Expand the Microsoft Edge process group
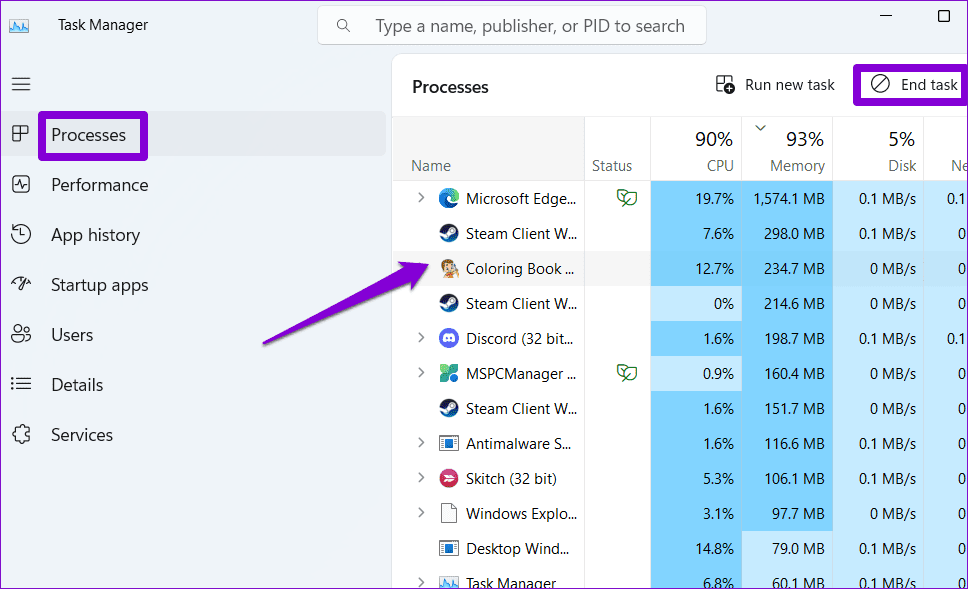Image resolution: width=968 pixels, height=589 pixels. point(421,198)
